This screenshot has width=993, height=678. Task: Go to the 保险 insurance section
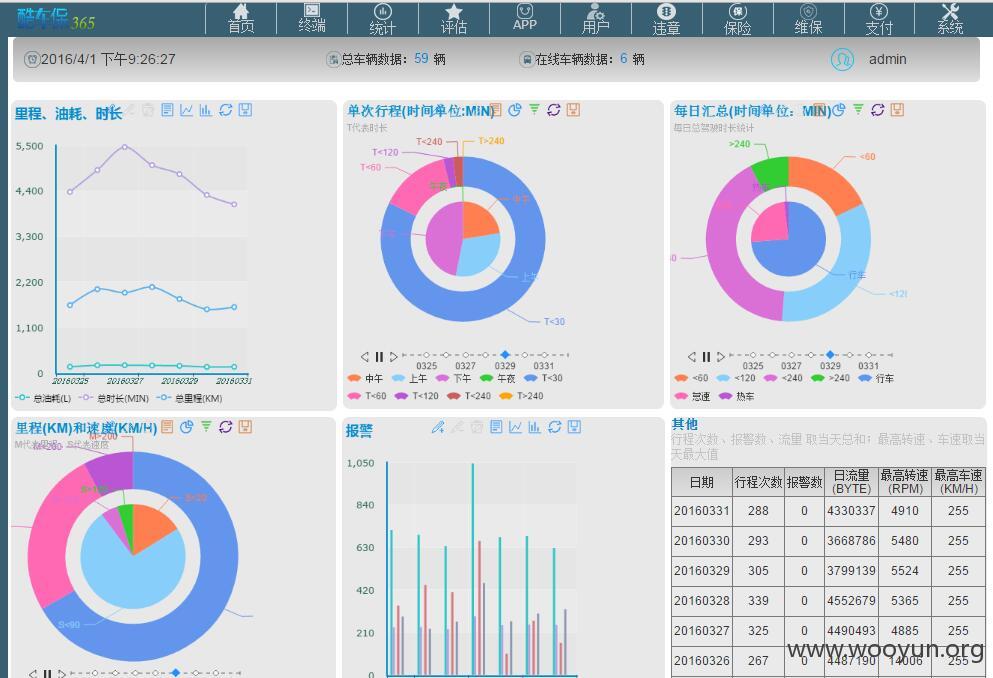(x=737, y=18)
